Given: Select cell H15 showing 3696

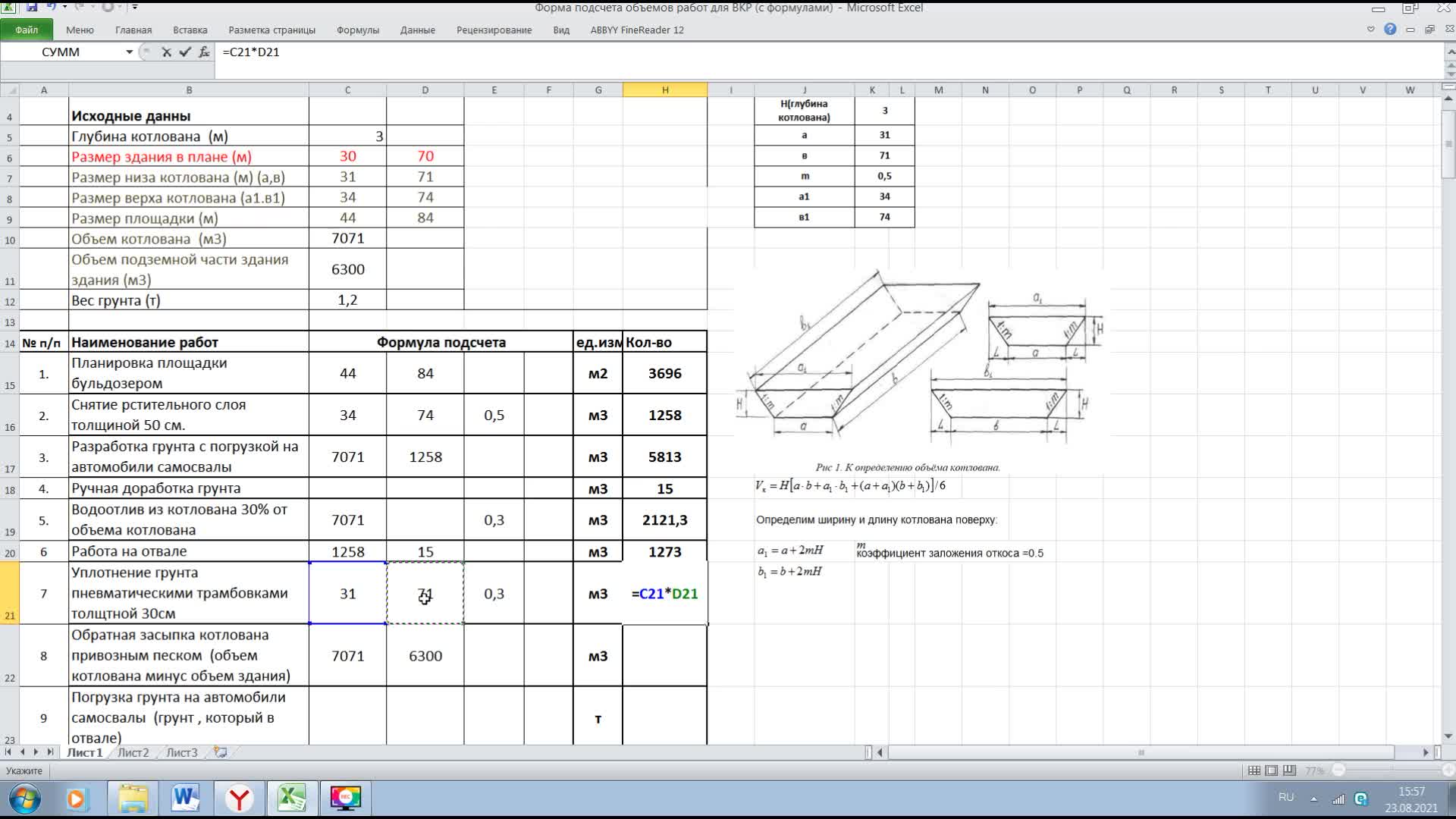Looking at the screenshot, I should [664, 373].
